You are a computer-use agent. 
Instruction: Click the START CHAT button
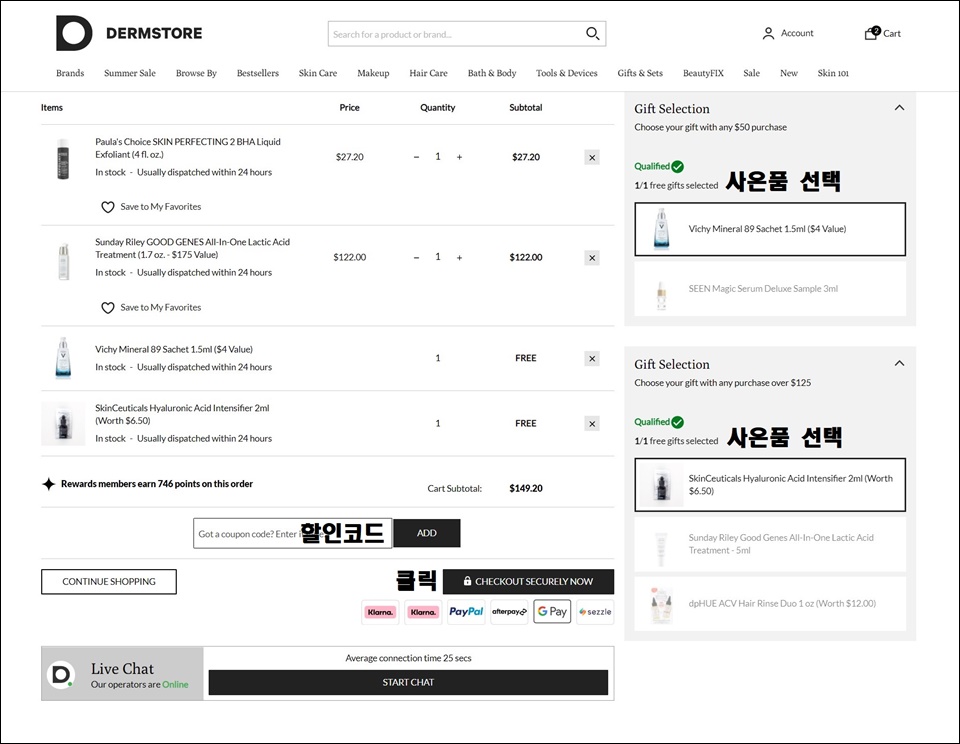point(408,682)
